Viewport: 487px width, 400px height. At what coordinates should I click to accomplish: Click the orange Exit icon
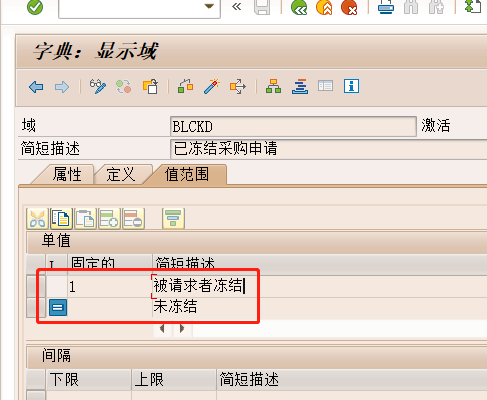point(324,7)
